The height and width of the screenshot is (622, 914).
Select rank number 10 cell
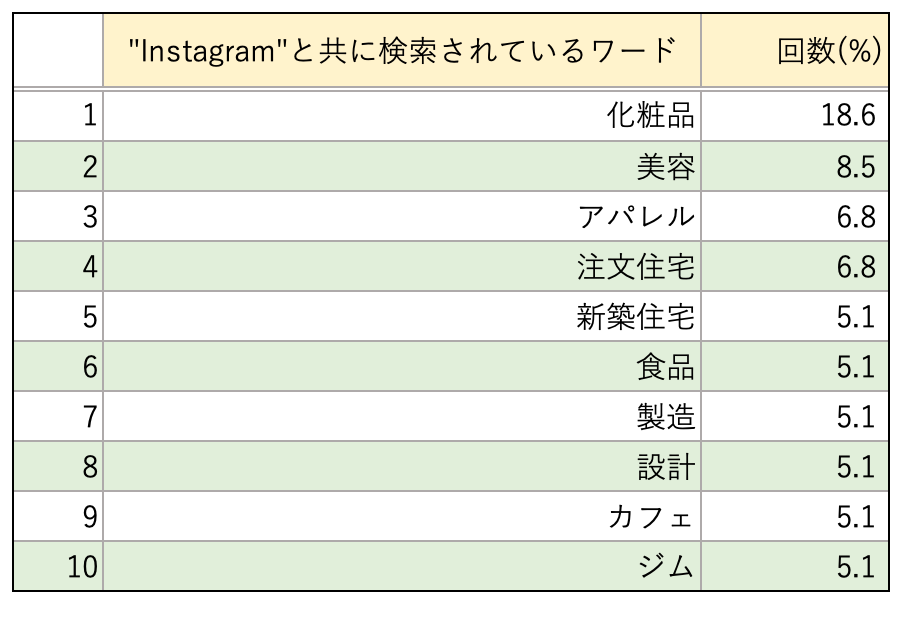pyautogui.click(x=58, y=568)
